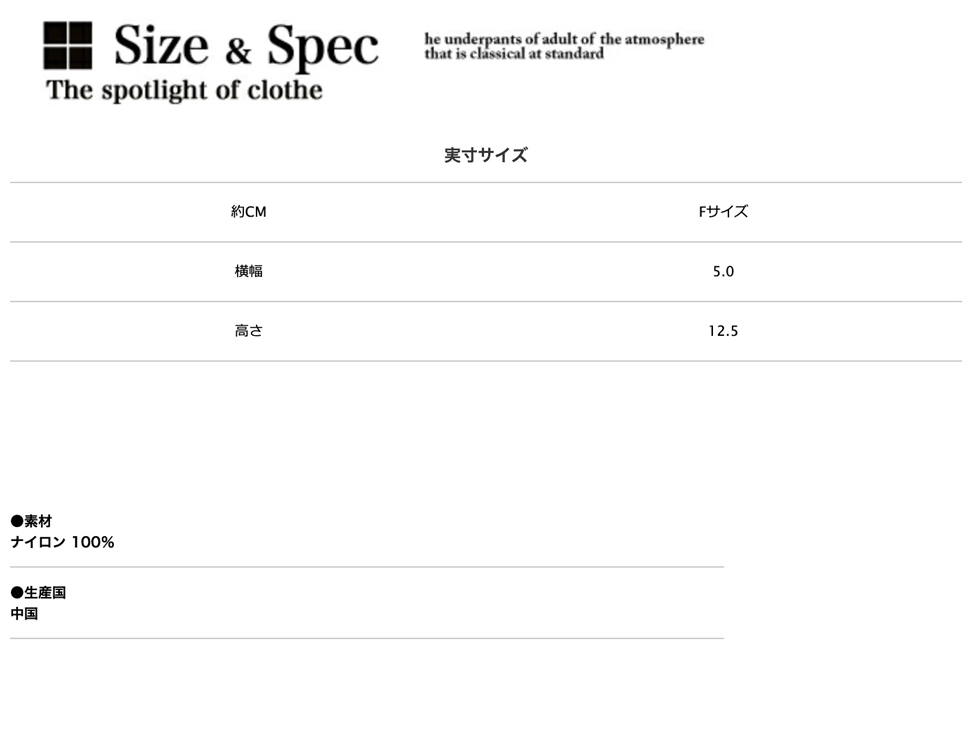Click the ampersand in the title
Viewport: 980px width, 734px height.
238,50
